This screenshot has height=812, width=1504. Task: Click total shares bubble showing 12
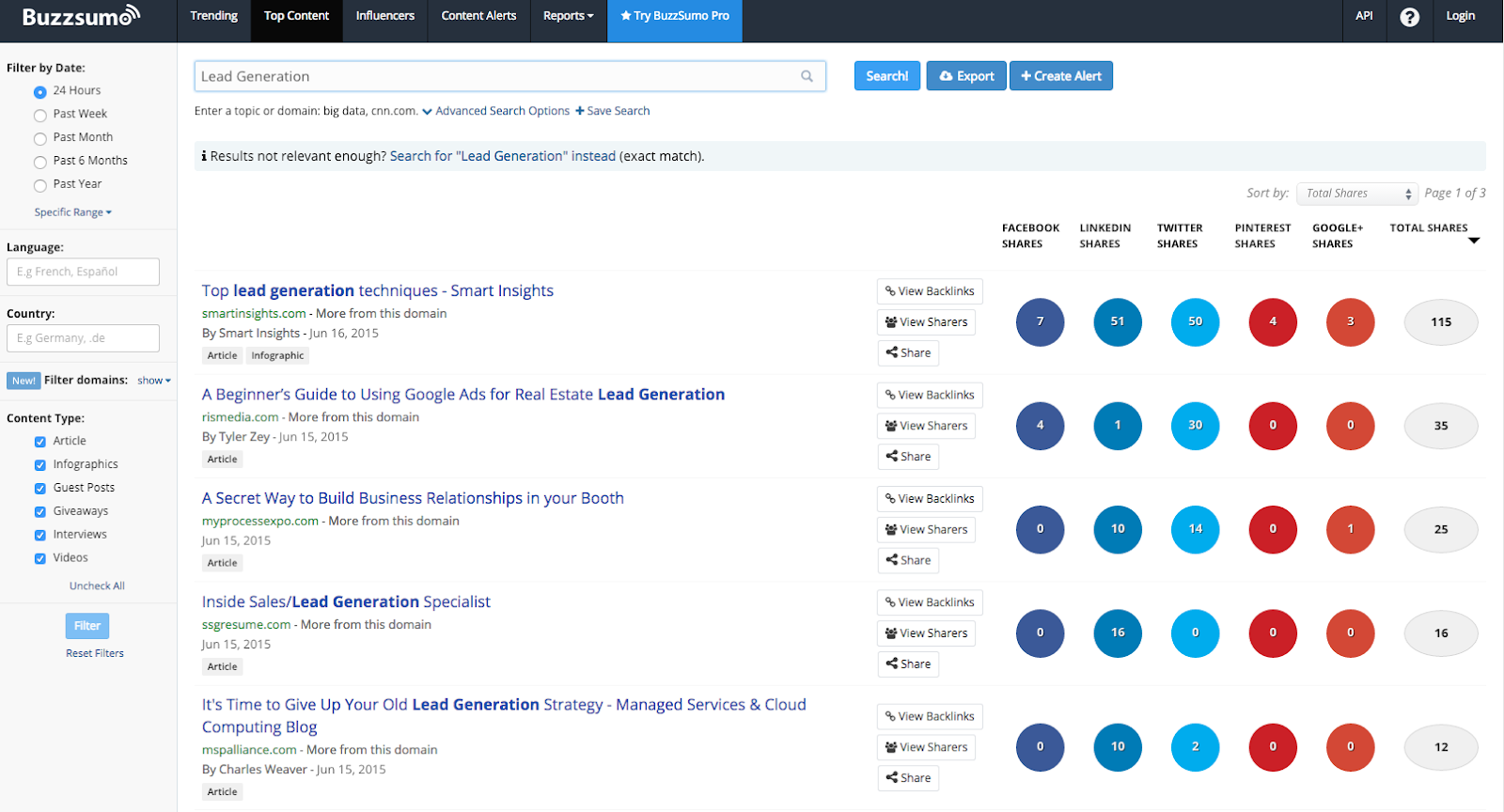tap(1441, 747)
